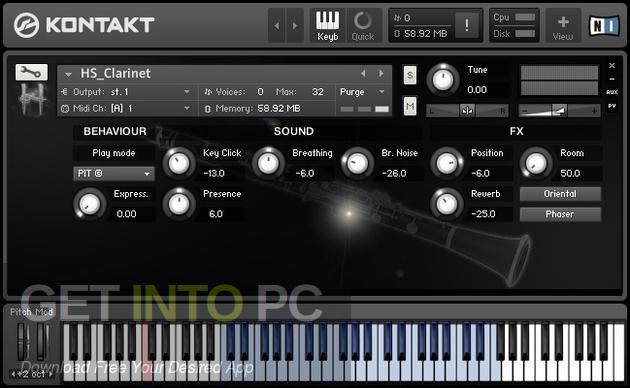Select next preset arrow beside HS_Clarinet
The image size is (630, 388).
381,74
